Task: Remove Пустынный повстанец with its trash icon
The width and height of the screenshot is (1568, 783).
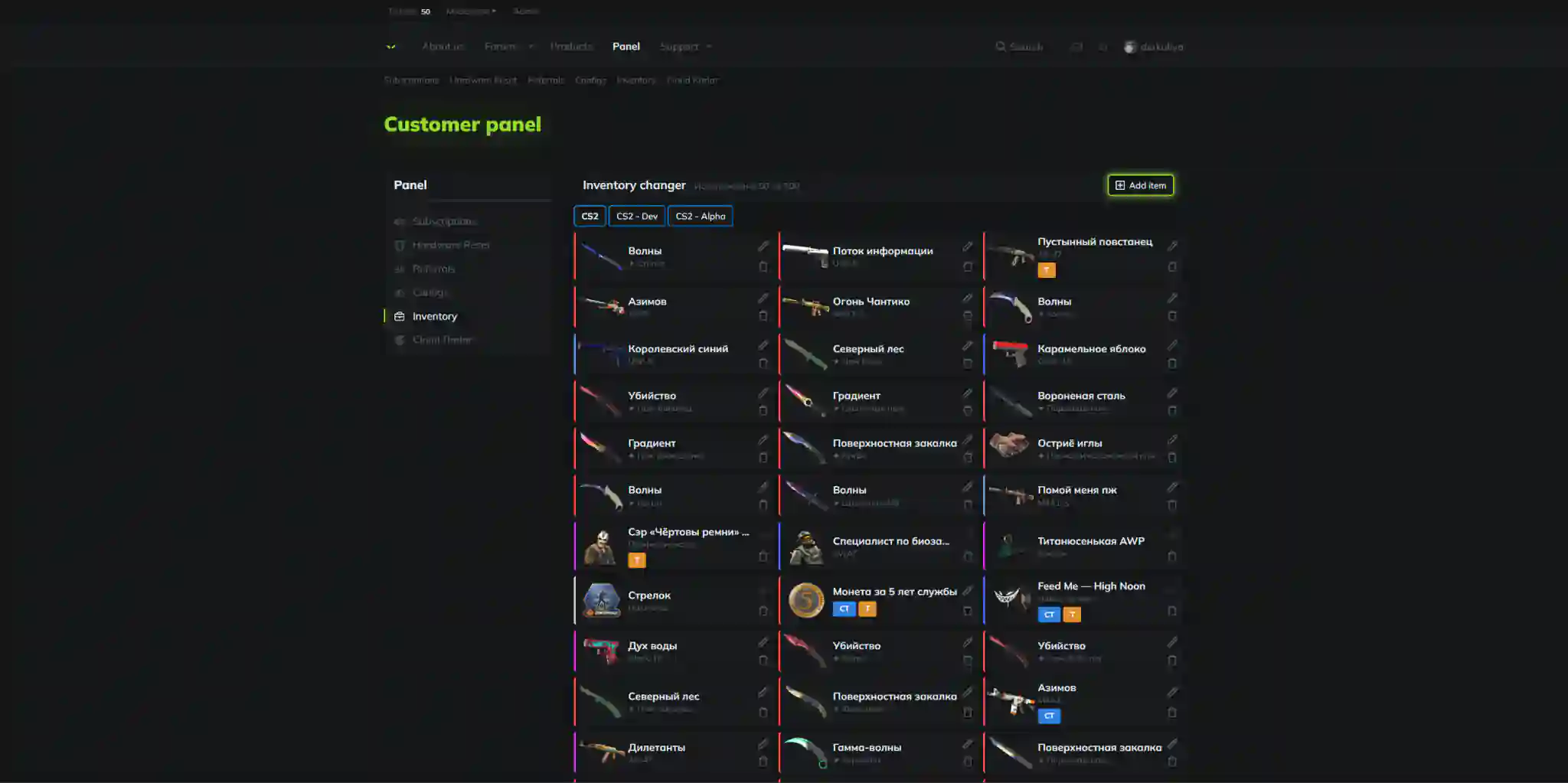Action: coord(1172,267)
